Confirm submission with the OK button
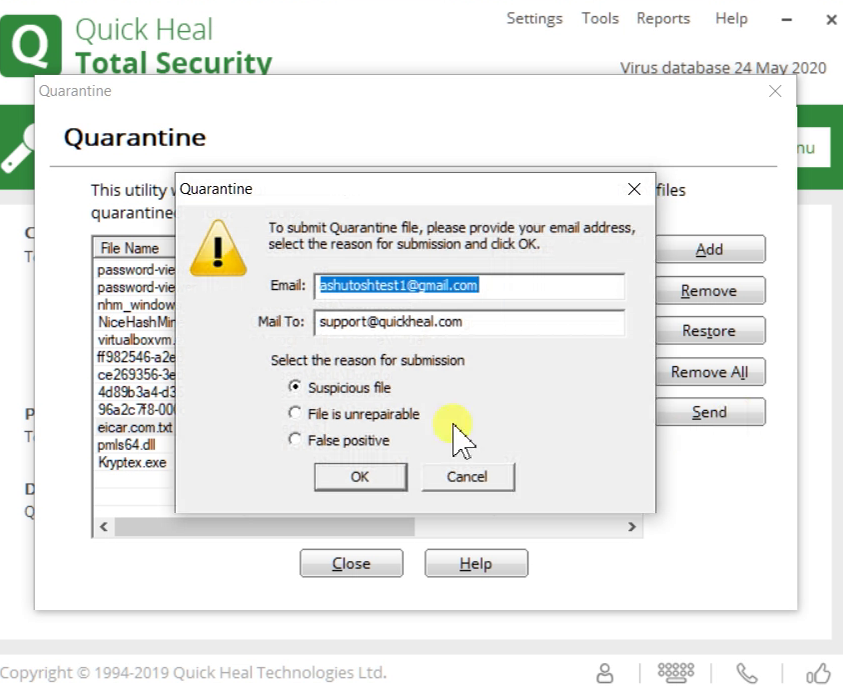 pyautogui.click(x=360, y=477)
